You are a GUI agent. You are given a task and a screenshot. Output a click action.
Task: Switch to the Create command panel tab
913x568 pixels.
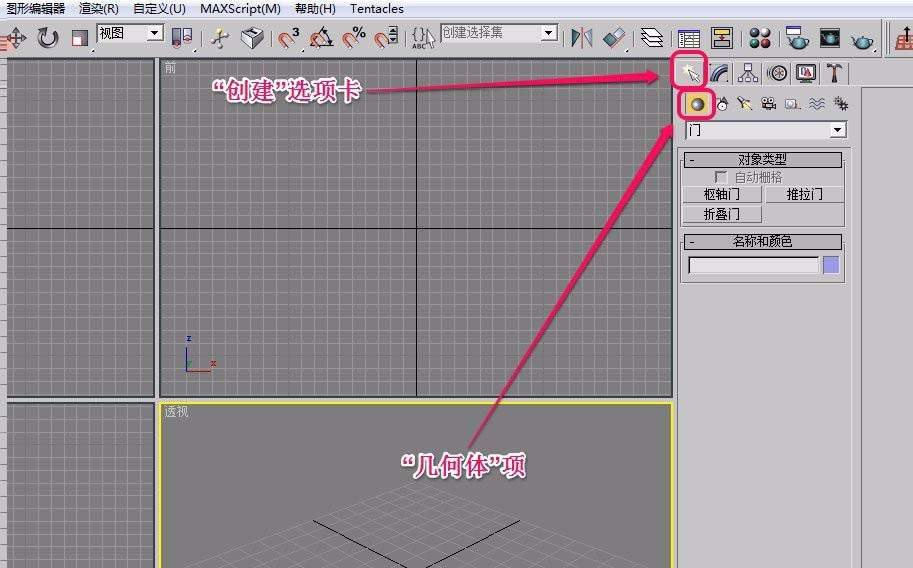pyautogui.click(x=690, y=73)
